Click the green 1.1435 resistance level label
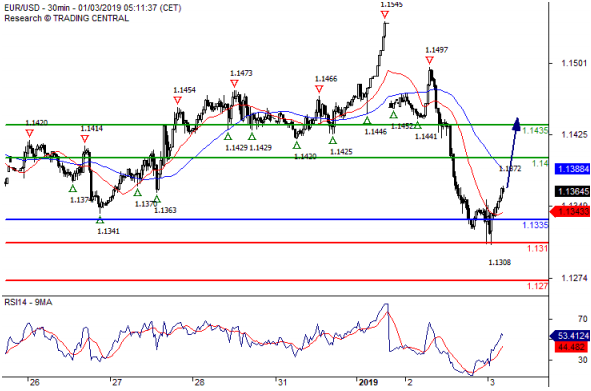 point(536,131)
